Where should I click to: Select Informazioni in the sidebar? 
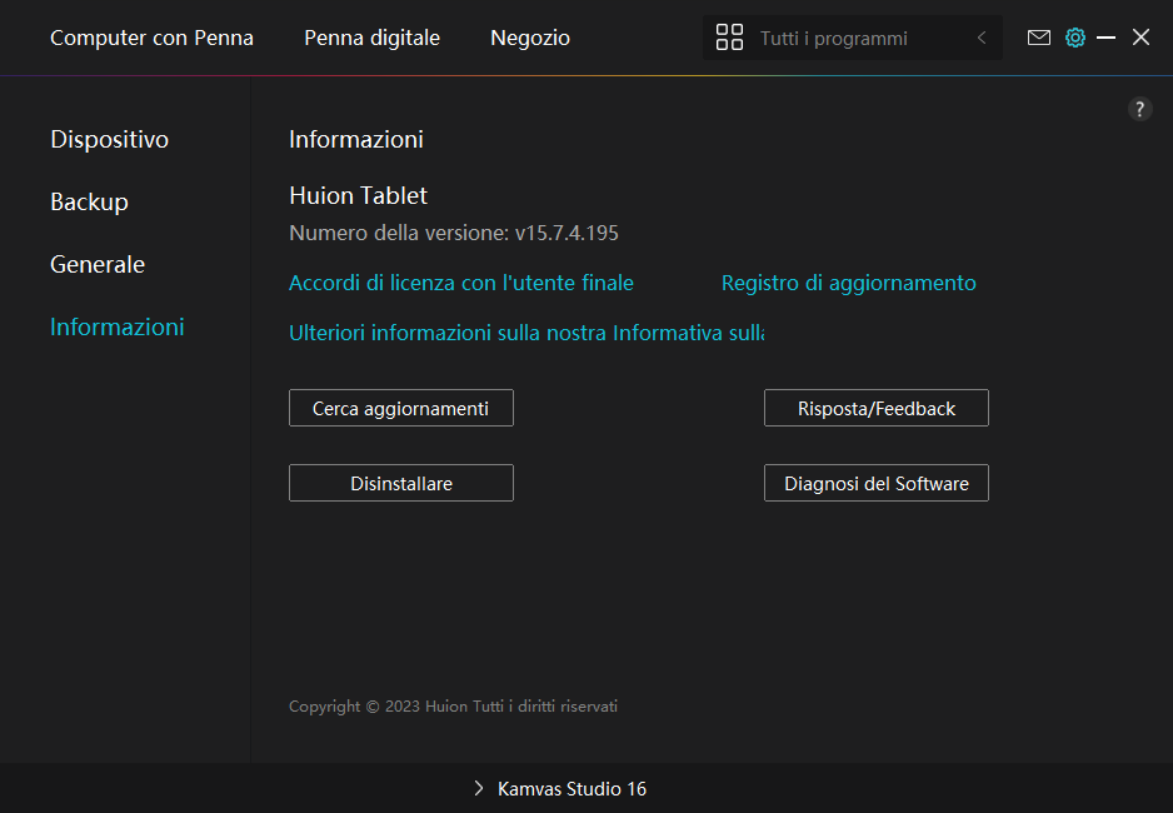tap(117, 327)
